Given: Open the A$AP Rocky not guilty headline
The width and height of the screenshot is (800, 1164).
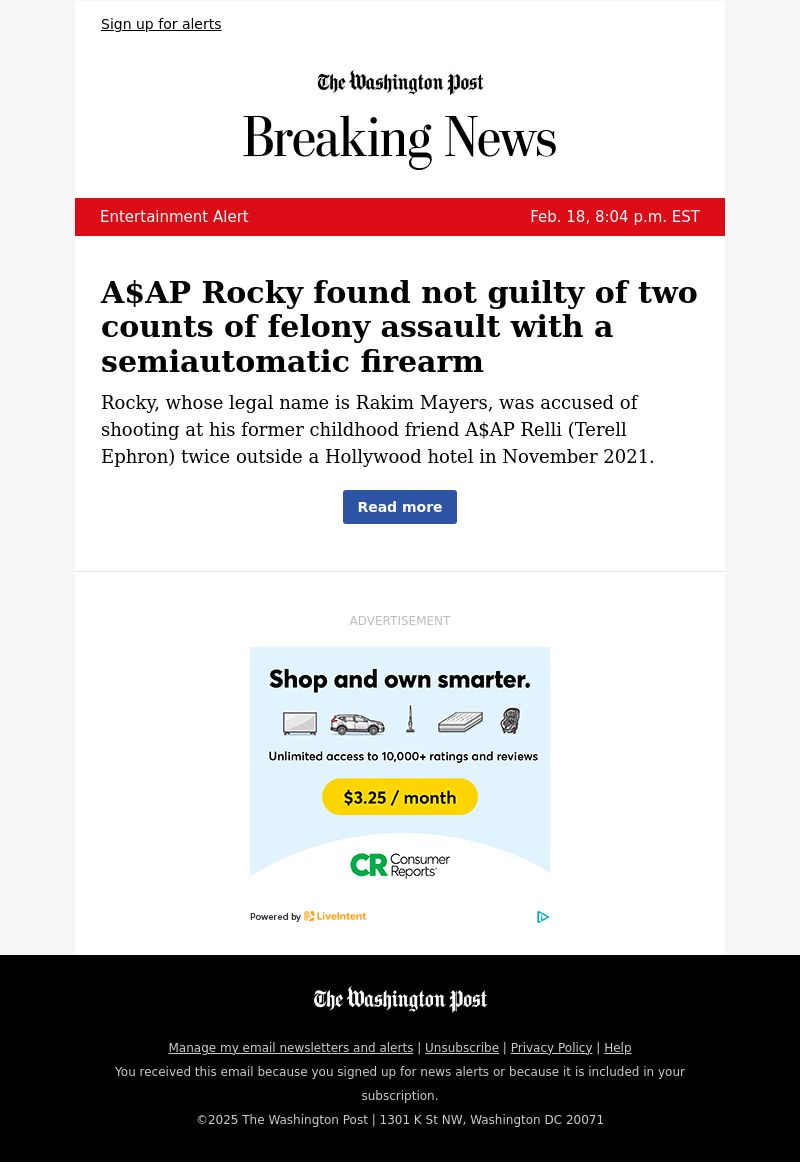Looking at the screenshot, I should pyautogui.click(x=399, y=327).
